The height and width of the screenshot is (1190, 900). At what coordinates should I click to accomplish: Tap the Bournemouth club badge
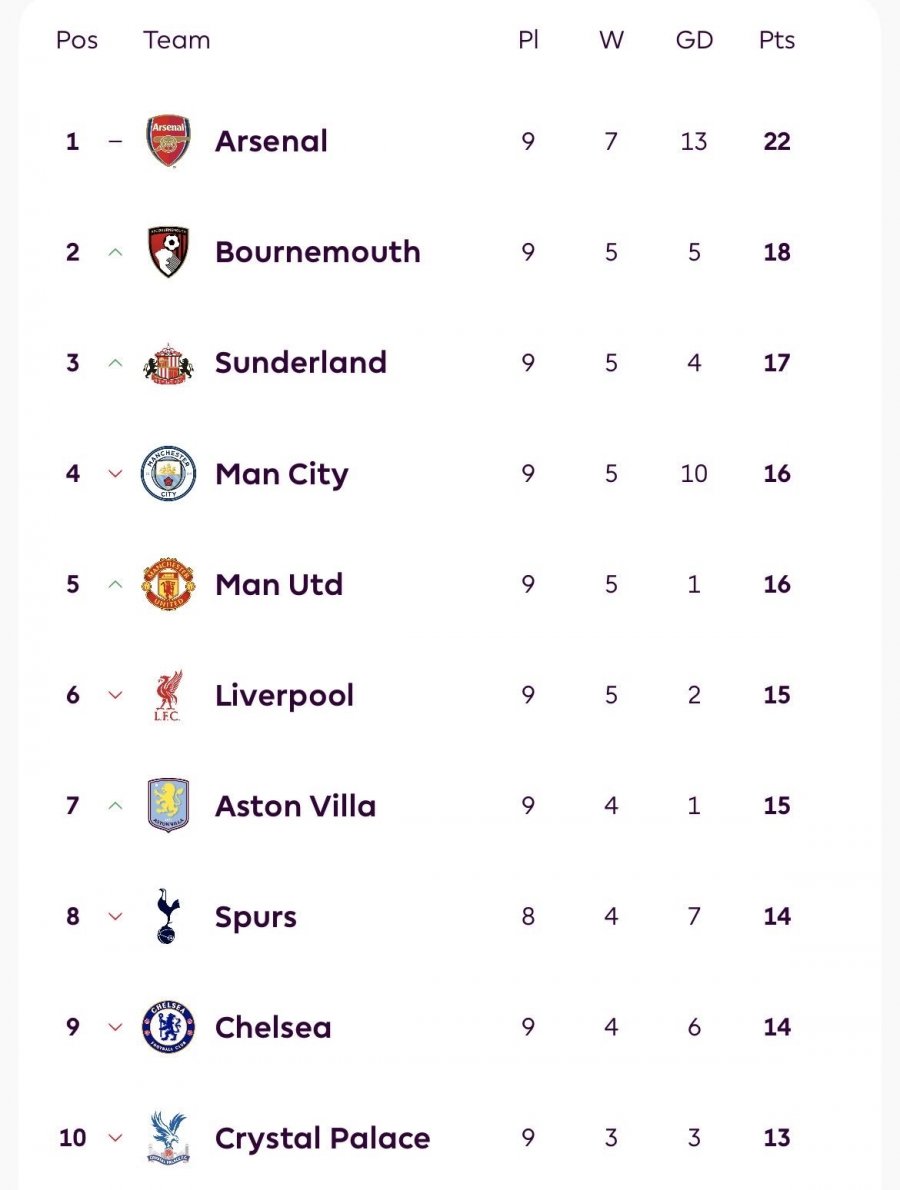[x=168, y=252]
